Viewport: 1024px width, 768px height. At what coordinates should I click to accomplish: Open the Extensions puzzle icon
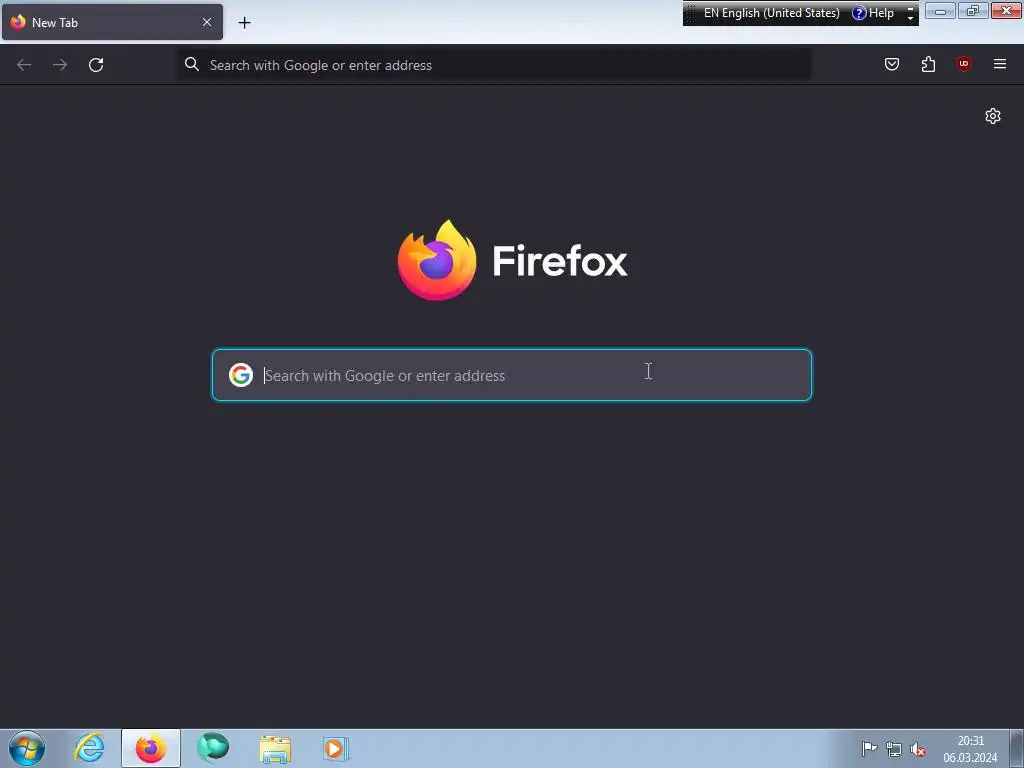click(928, 64)
